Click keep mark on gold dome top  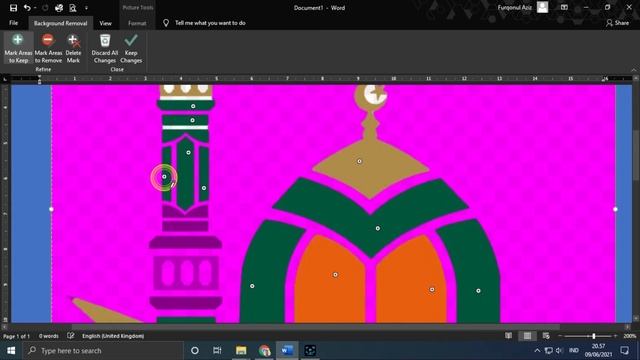pyautogui.click(x=359, y=161)
